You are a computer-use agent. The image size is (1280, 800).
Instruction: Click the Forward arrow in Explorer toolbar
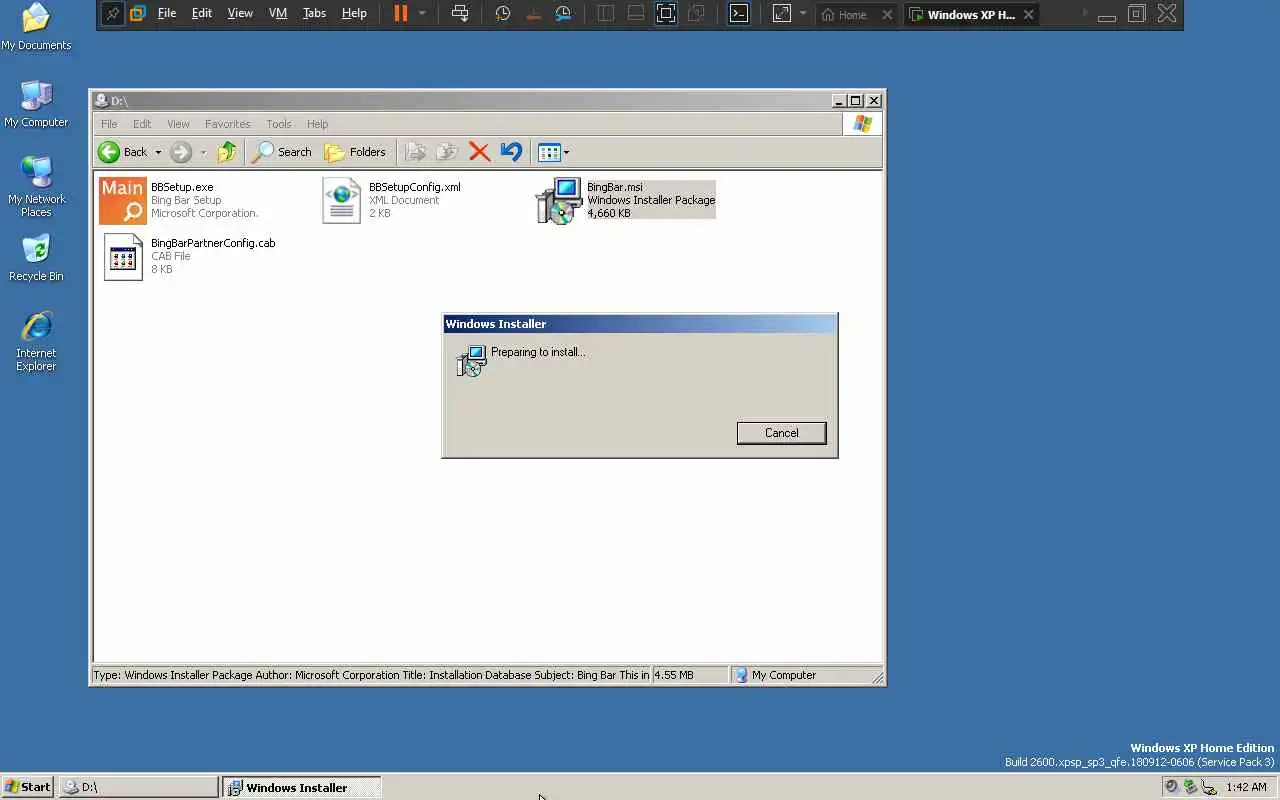pyautogui.click(x=181, y=152)
